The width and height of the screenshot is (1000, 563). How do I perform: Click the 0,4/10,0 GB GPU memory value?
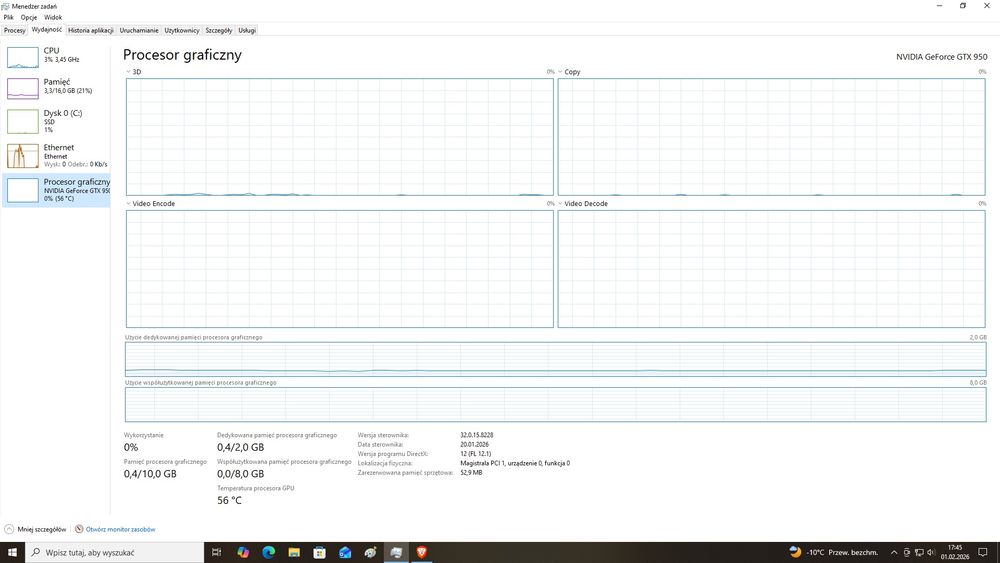pyautogui.click(x=150, y=474)
